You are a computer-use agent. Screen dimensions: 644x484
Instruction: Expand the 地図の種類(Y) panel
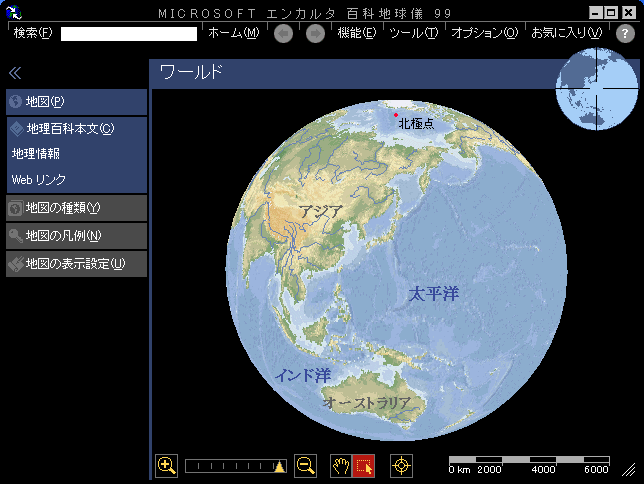pos(77,208)
